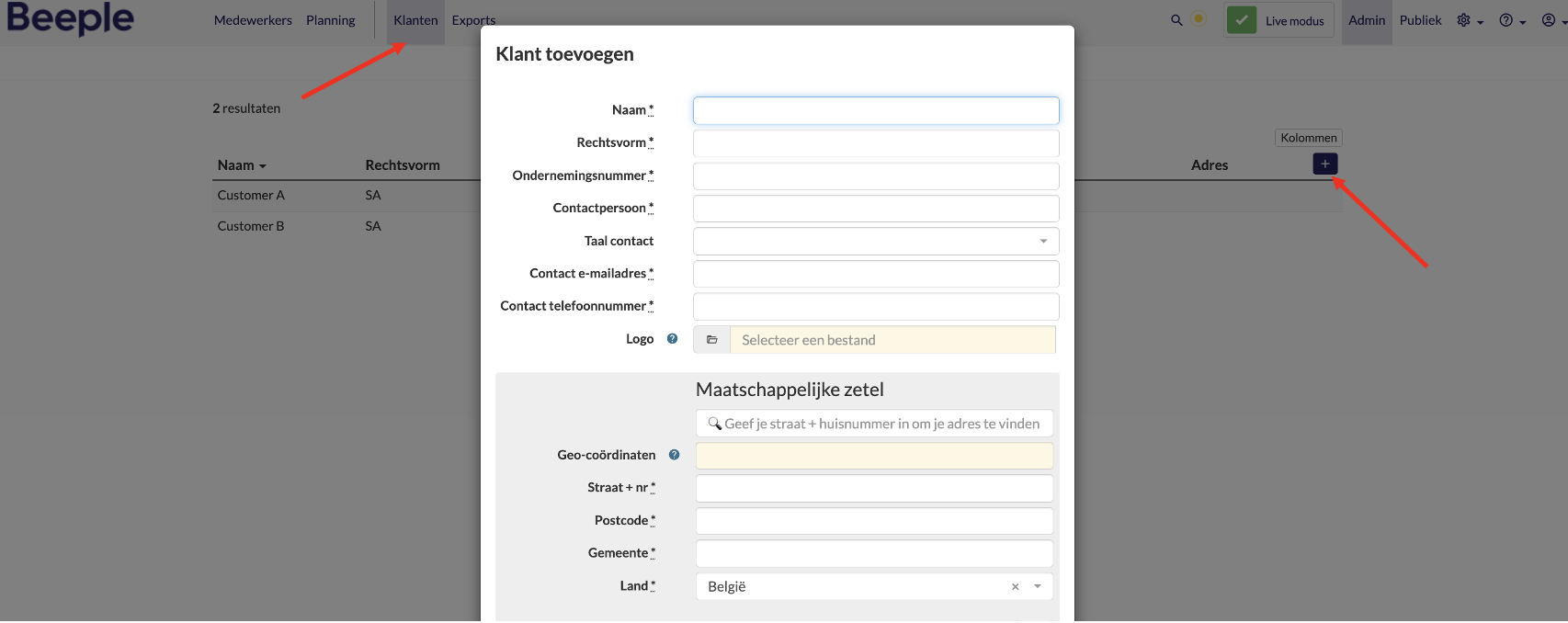The image size is (1568, 623).
Task: Click the Selecteer een bestand field
Action: [892, 340]
